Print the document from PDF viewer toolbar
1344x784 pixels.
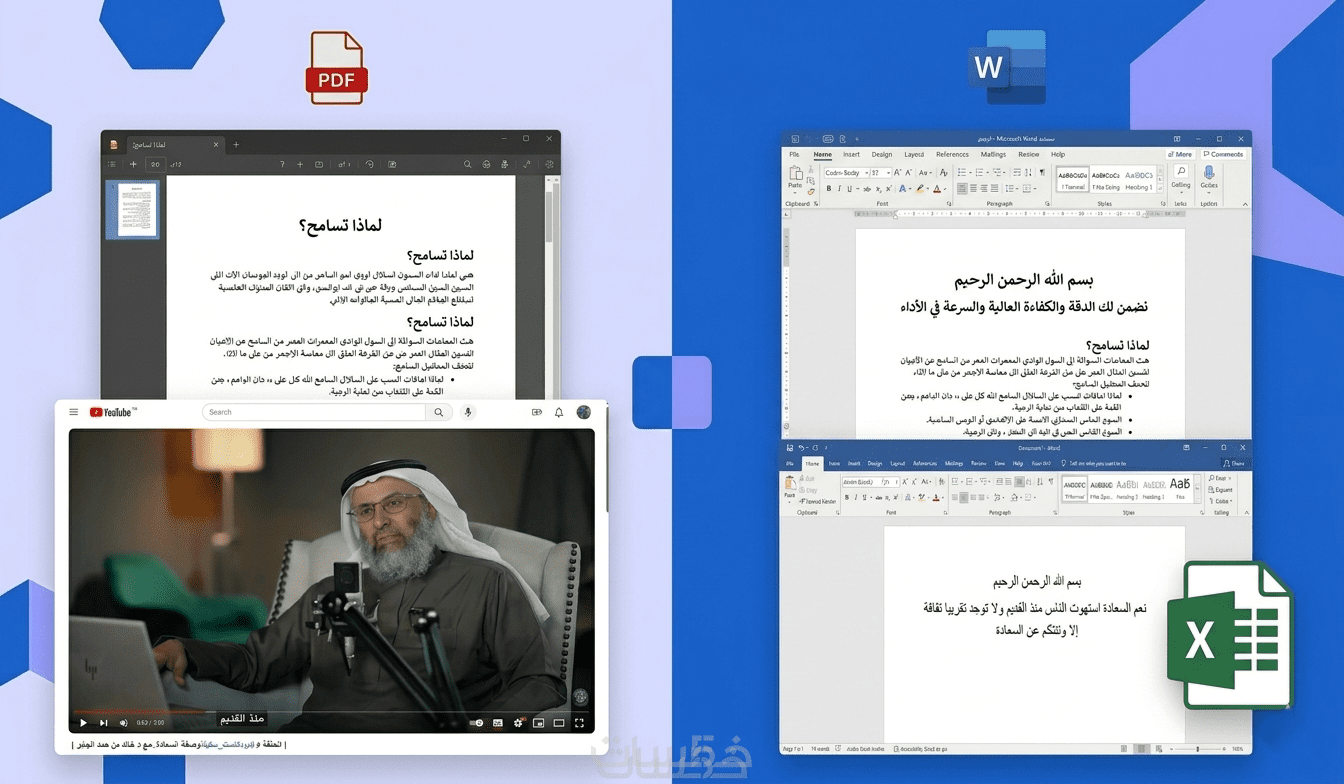pos(486,164)
